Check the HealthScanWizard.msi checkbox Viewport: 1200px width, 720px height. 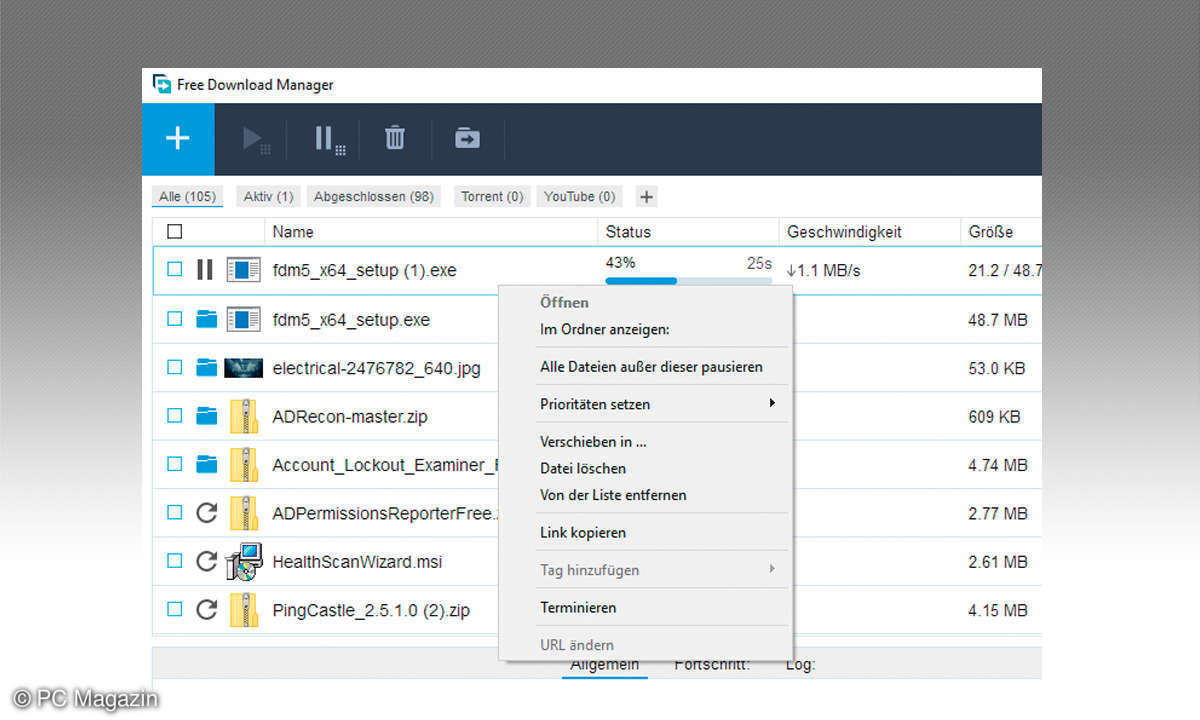tap(175, 561)
